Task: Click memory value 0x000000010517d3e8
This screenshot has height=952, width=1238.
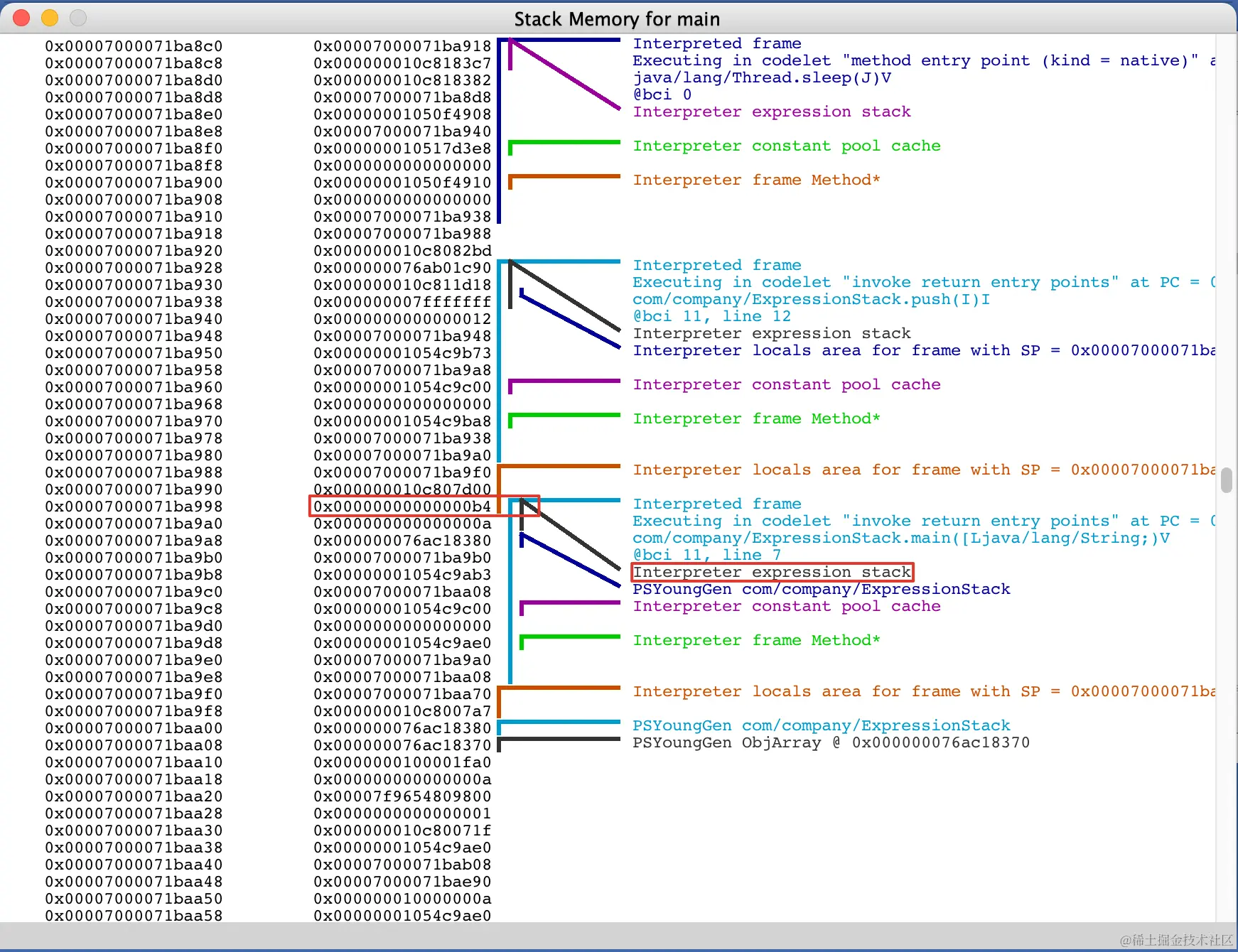Action: 402,148
